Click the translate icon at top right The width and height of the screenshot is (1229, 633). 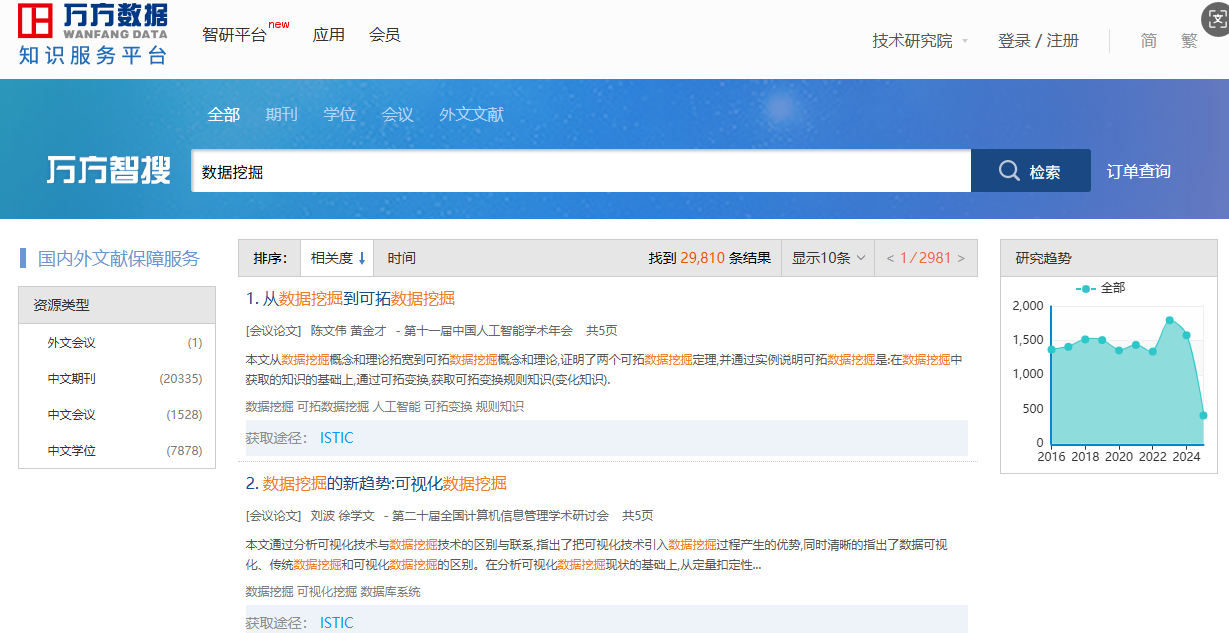[1214, 20]
